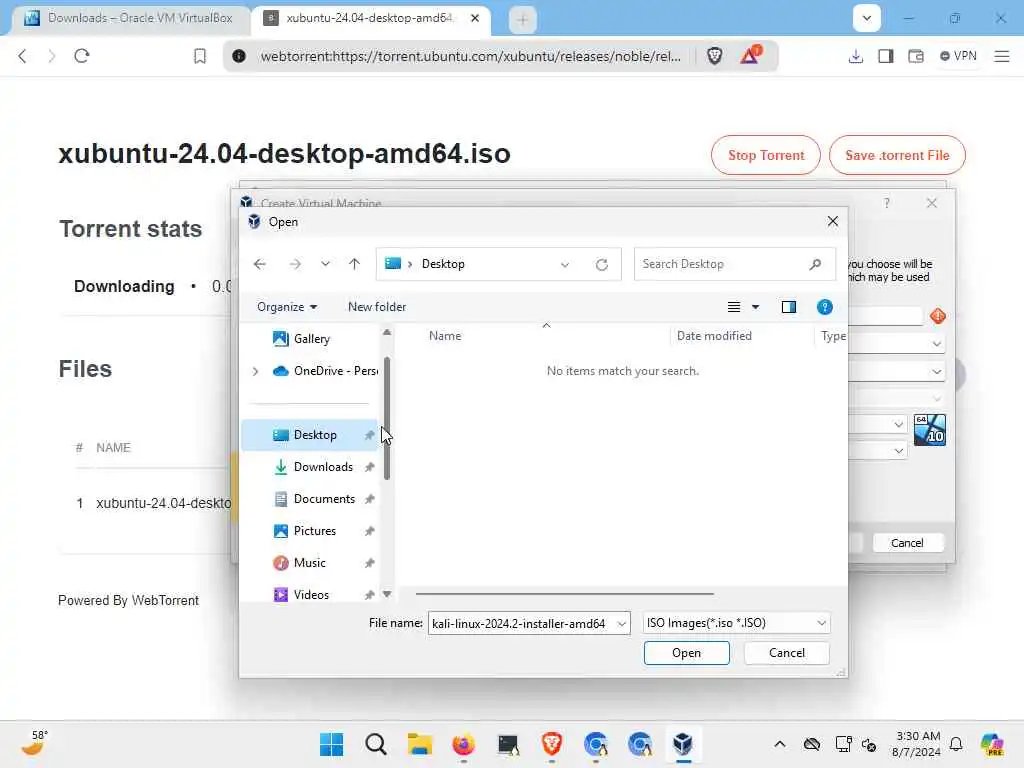The width and height of the screenshot is (1024, 768).
Task: Select OneDrive - Personal location
Action: (x=325, y=371)
